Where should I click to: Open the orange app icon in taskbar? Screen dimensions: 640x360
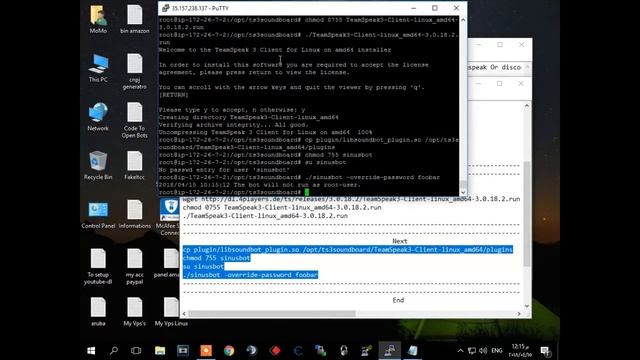click(206, 351)
